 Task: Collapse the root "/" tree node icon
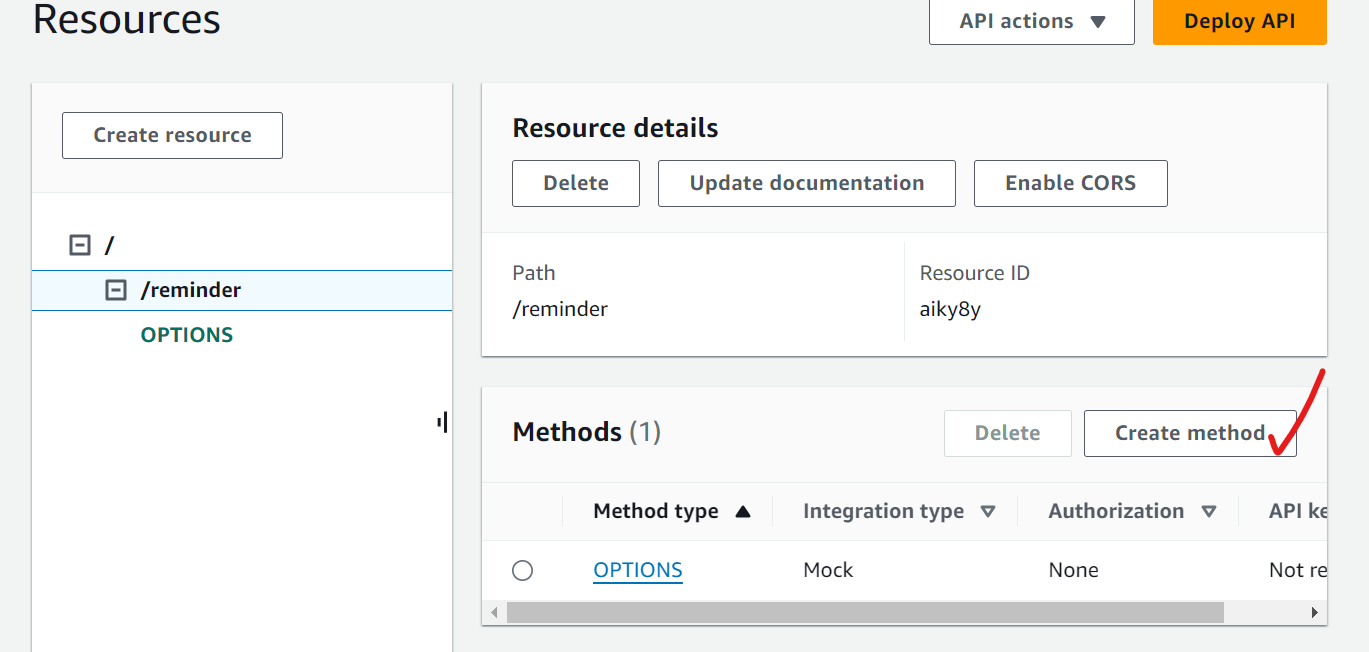click(80, 246)
